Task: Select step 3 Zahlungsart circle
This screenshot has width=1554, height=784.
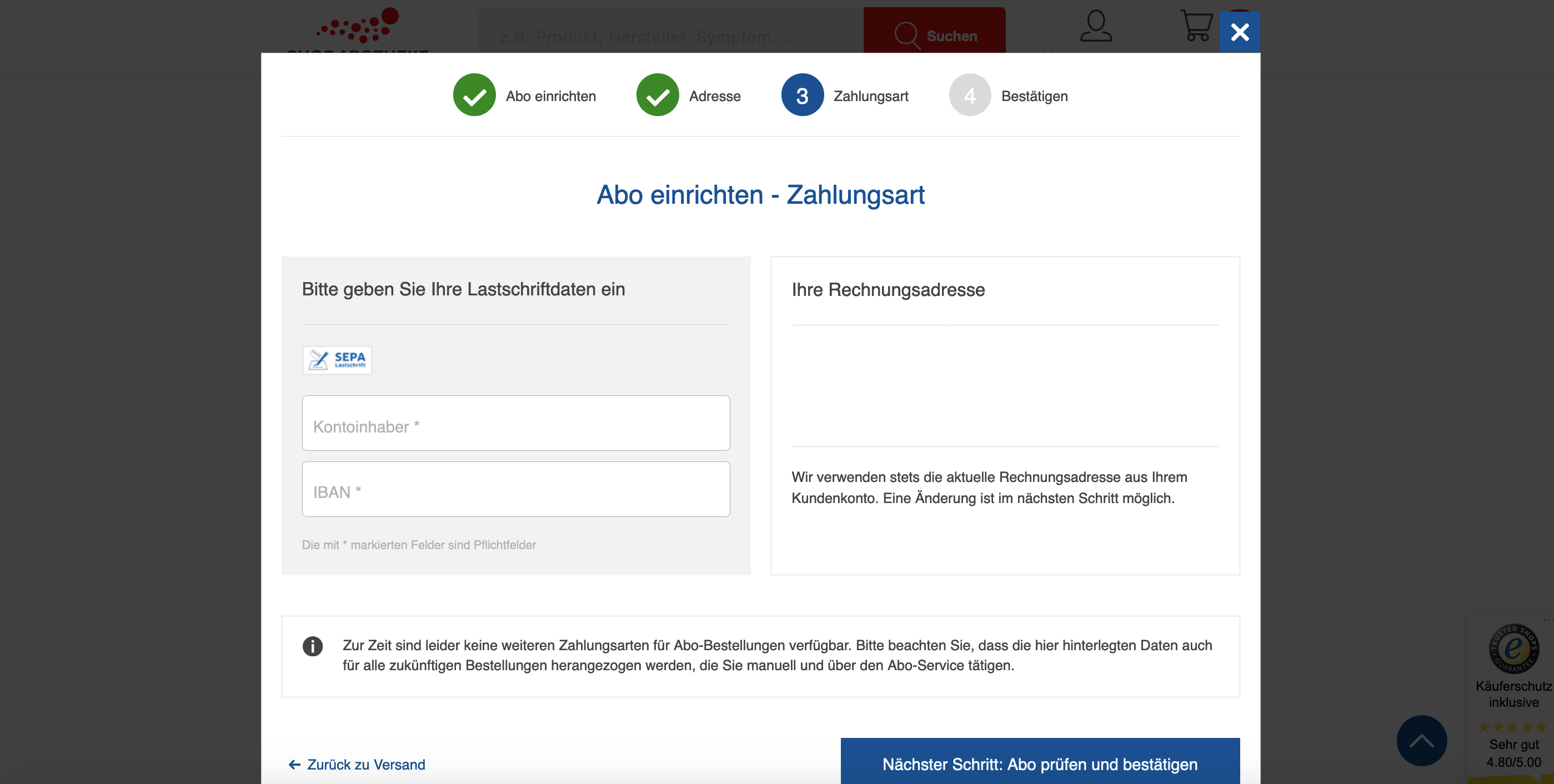Action: pyautogui.click(x=802, y=96)
